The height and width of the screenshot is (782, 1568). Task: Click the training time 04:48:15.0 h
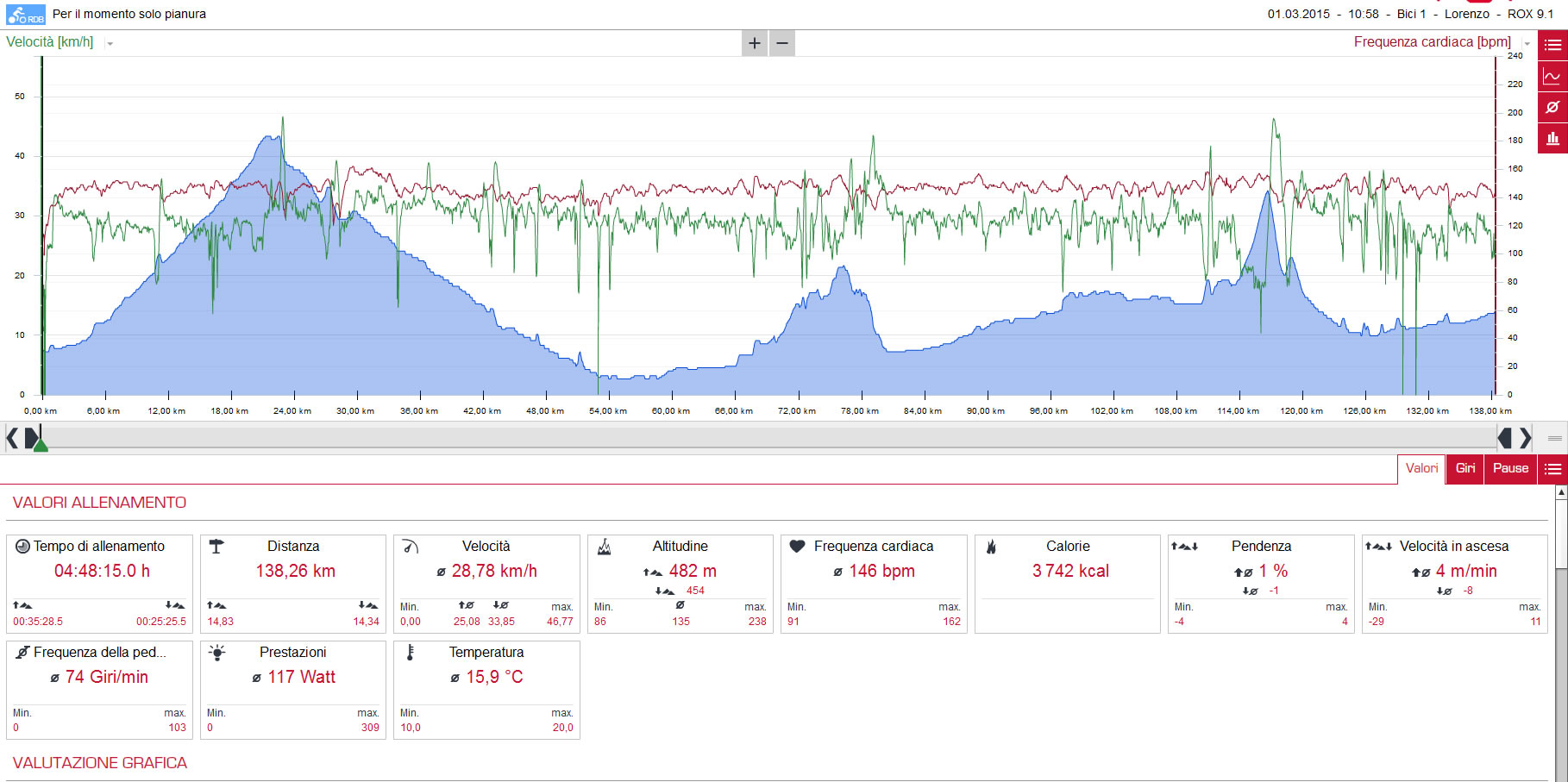click(102, 571)
